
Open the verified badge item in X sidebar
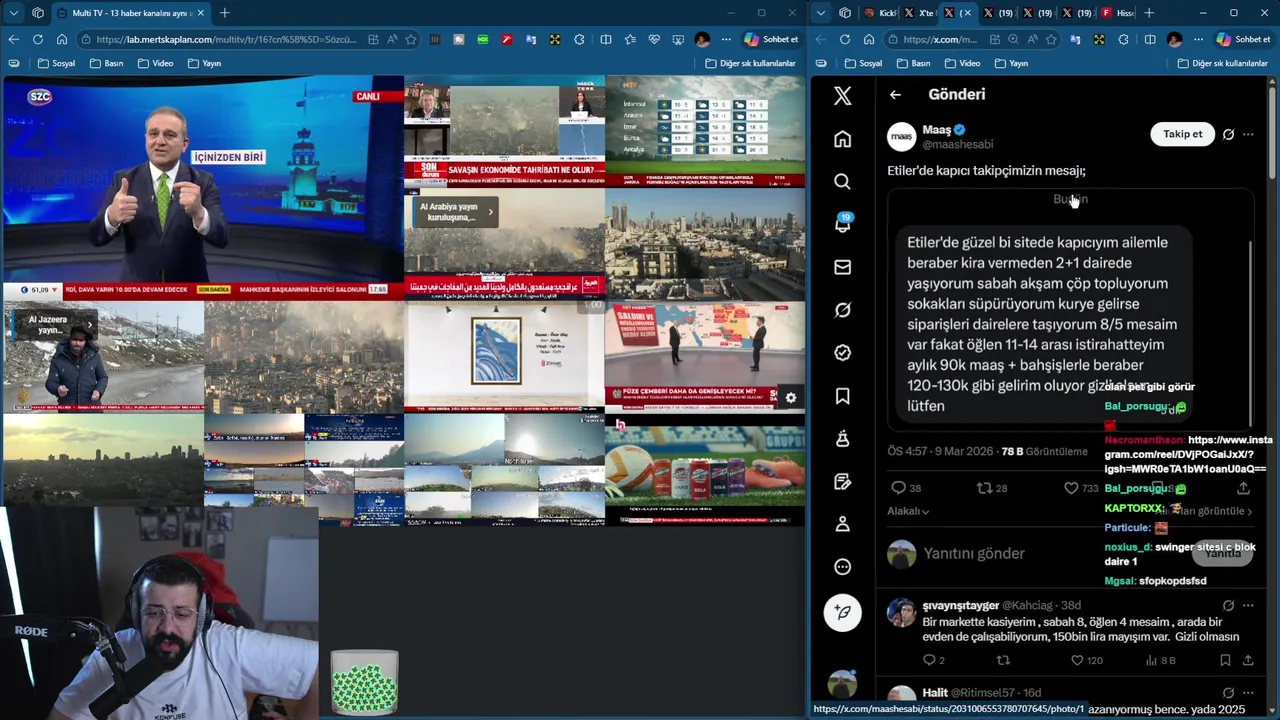pyautogui.click(x=842, y=353)
